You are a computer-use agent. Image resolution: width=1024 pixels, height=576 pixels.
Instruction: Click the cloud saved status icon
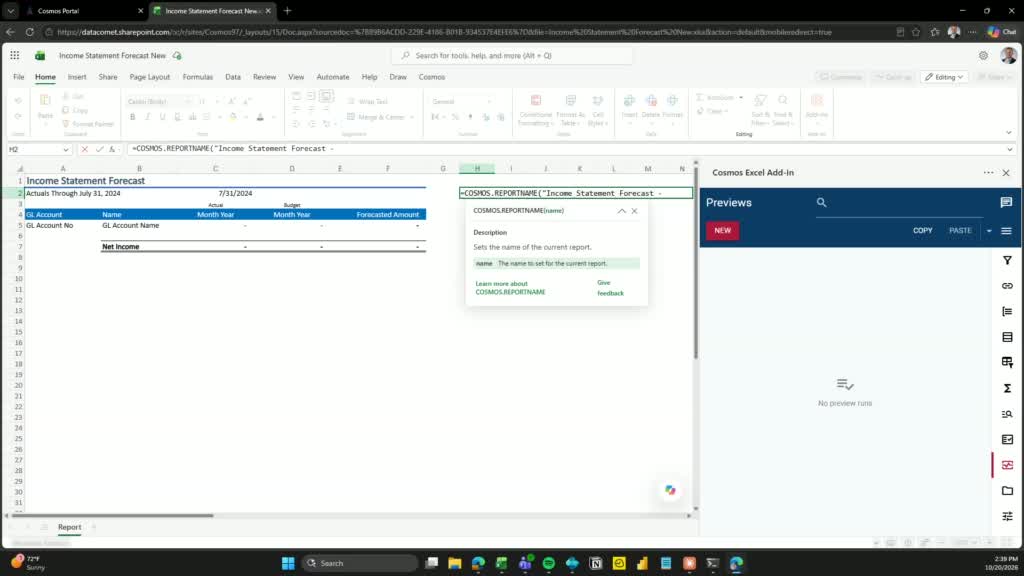(x=177, y=56)
